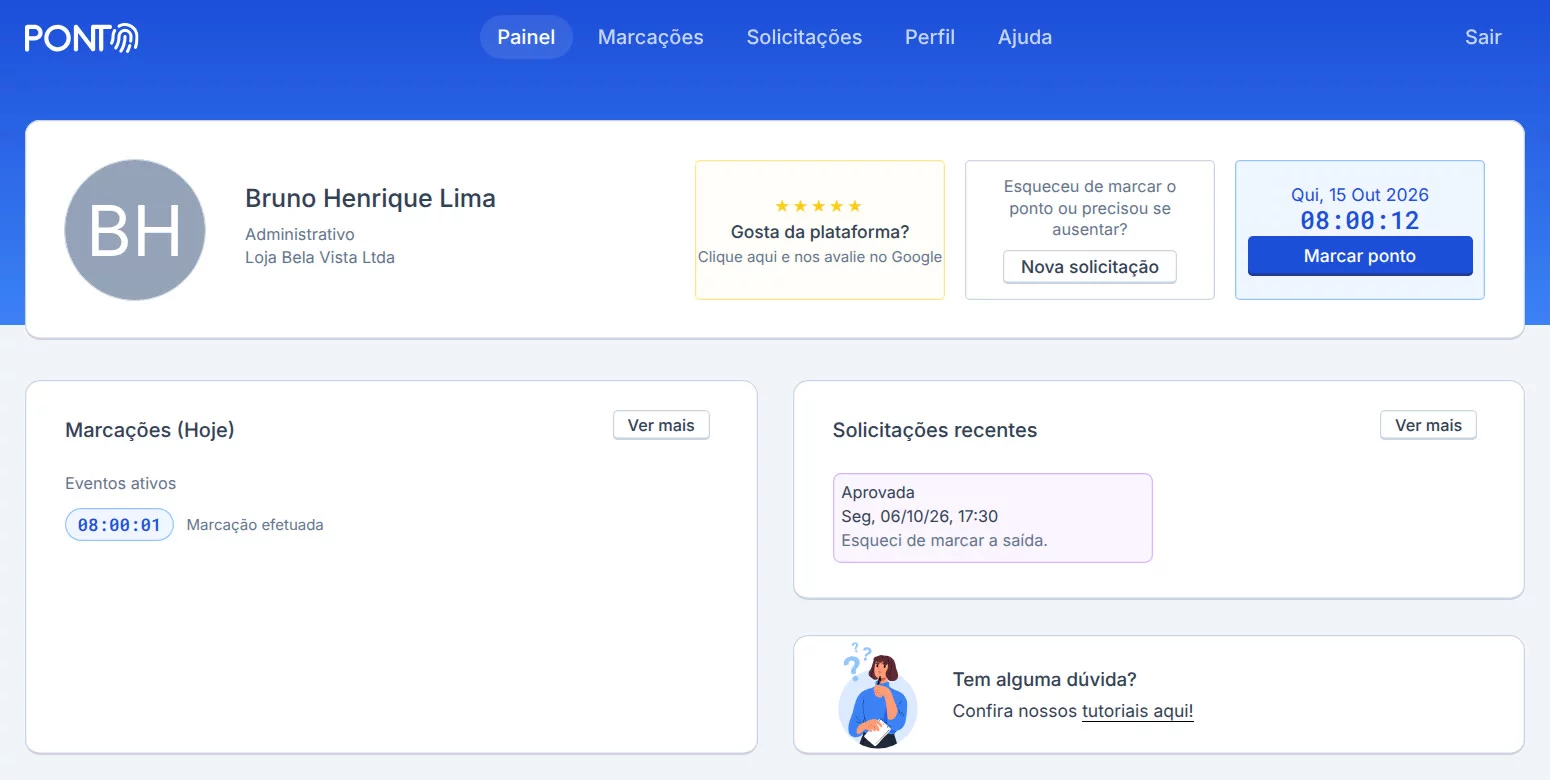Open the Ajuda menu
Viewport: 1550px width, 780px height.
1025,37
